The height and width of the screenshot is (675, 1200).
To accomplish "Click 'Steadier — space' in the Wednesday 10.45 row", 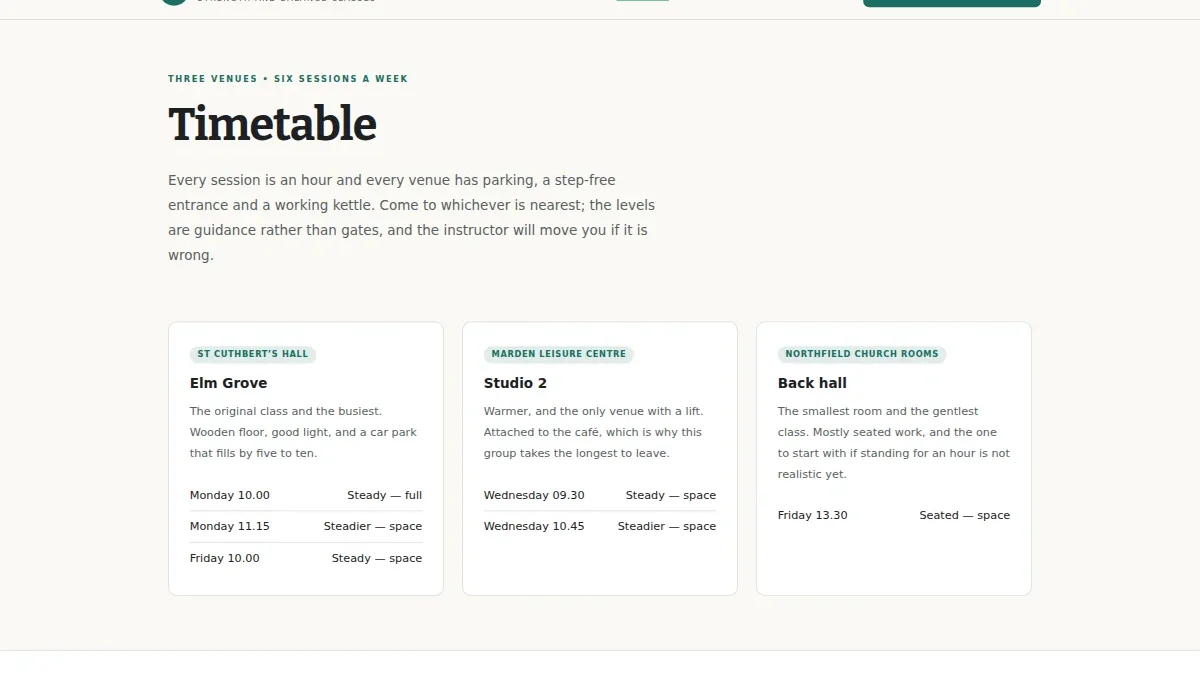I will 667,526.
